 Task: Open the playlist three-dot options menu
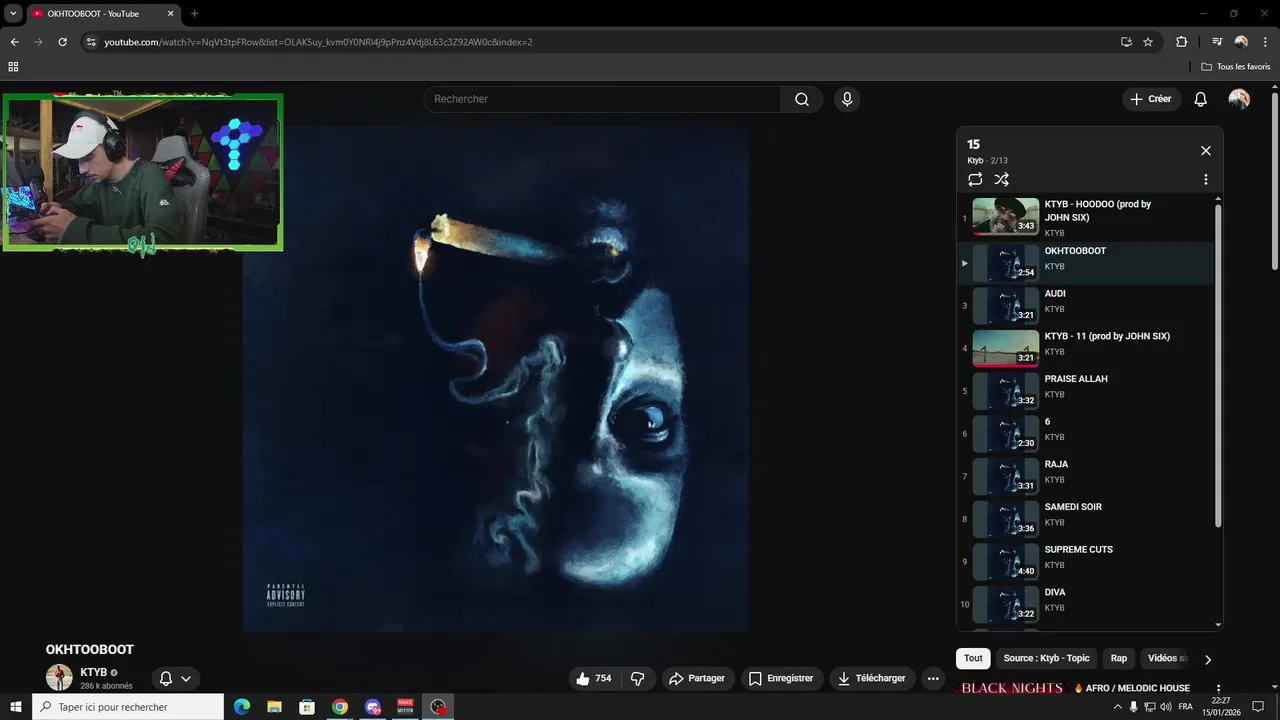(x=1205, y=180)
